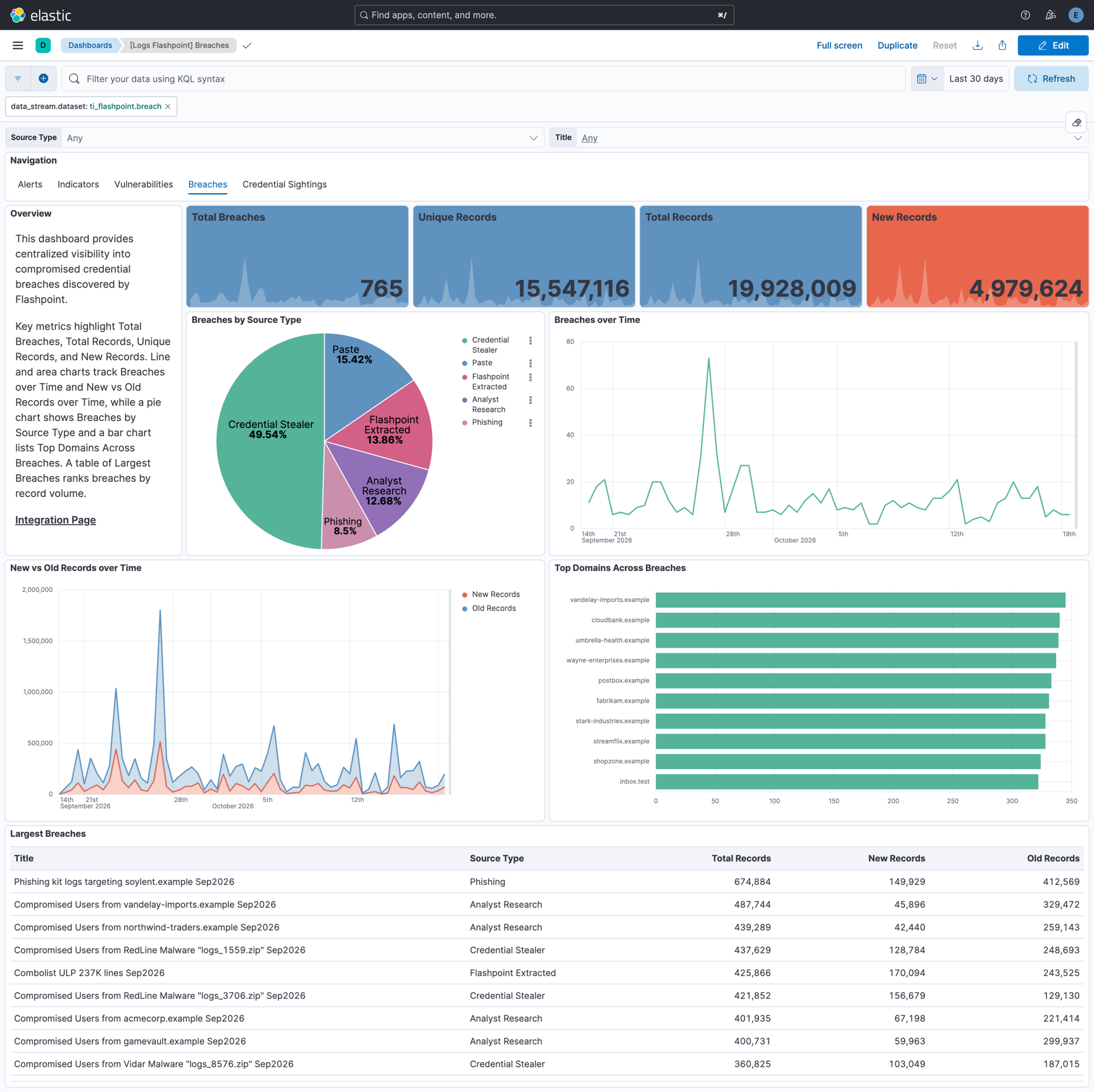Open the newsfeed celebration icon
The height and width of the screenshot is (1092, 1094).
(1050, 15)
